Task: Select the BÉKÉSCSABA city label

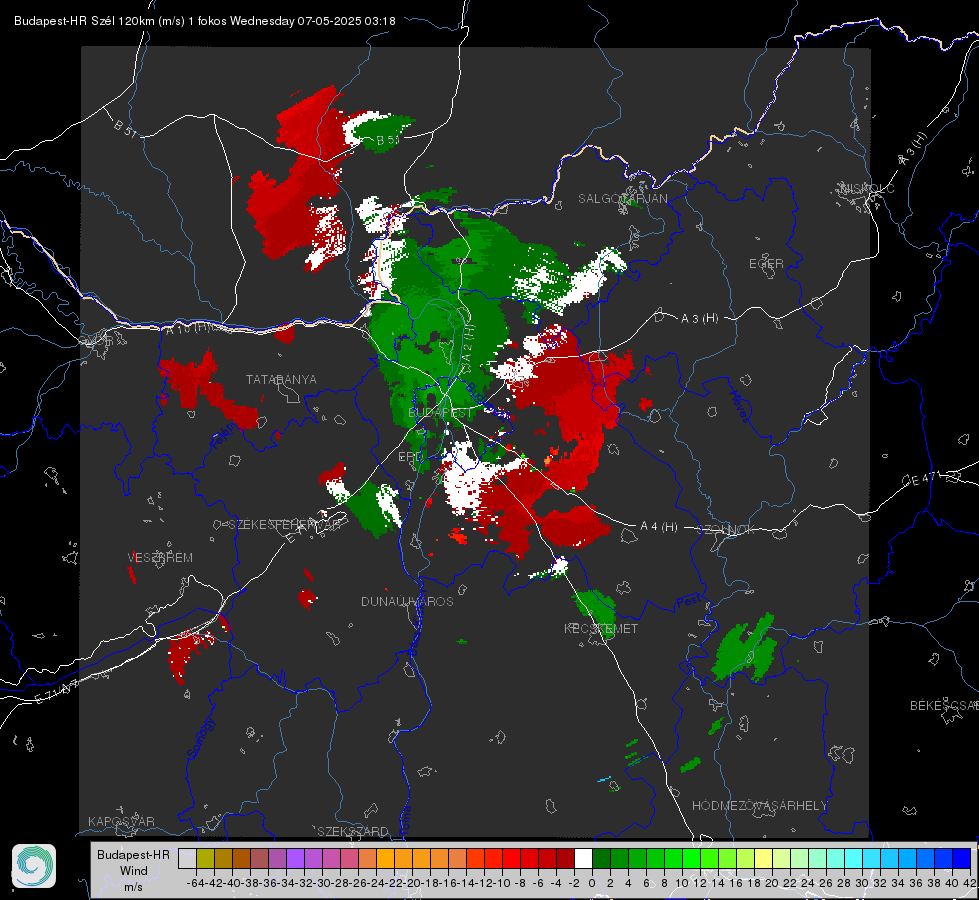Action: tap(944, 706)
